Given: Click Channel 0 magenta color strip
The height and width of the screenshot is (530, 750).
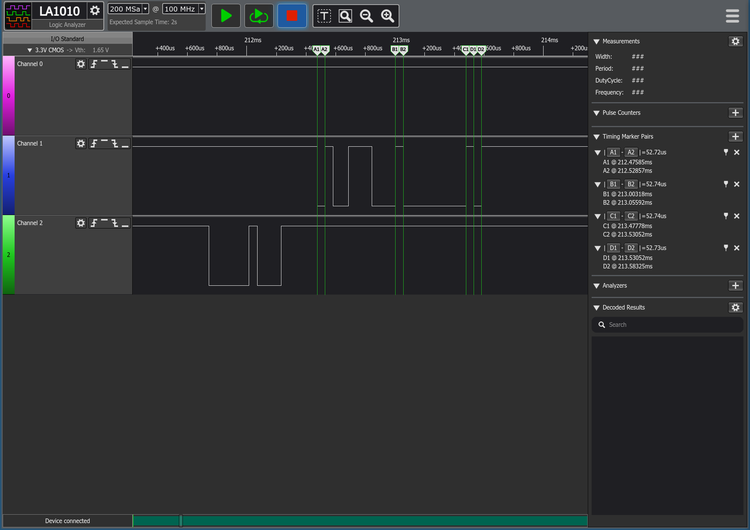Looking at the screenshot, I should (9, 95).
